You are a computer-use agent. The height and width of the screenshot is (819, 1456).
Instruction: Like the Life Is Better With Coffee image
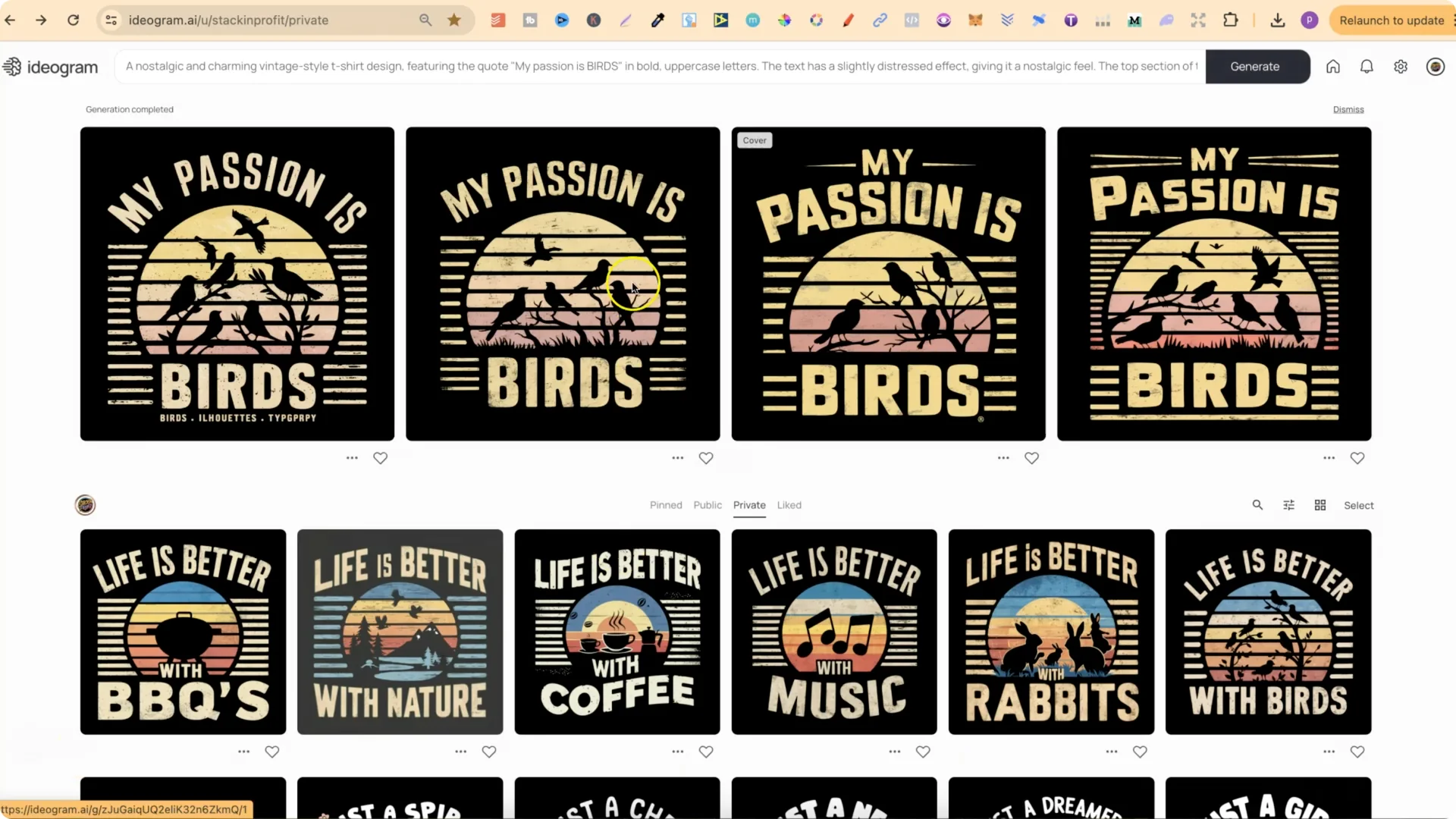point(706,752)
